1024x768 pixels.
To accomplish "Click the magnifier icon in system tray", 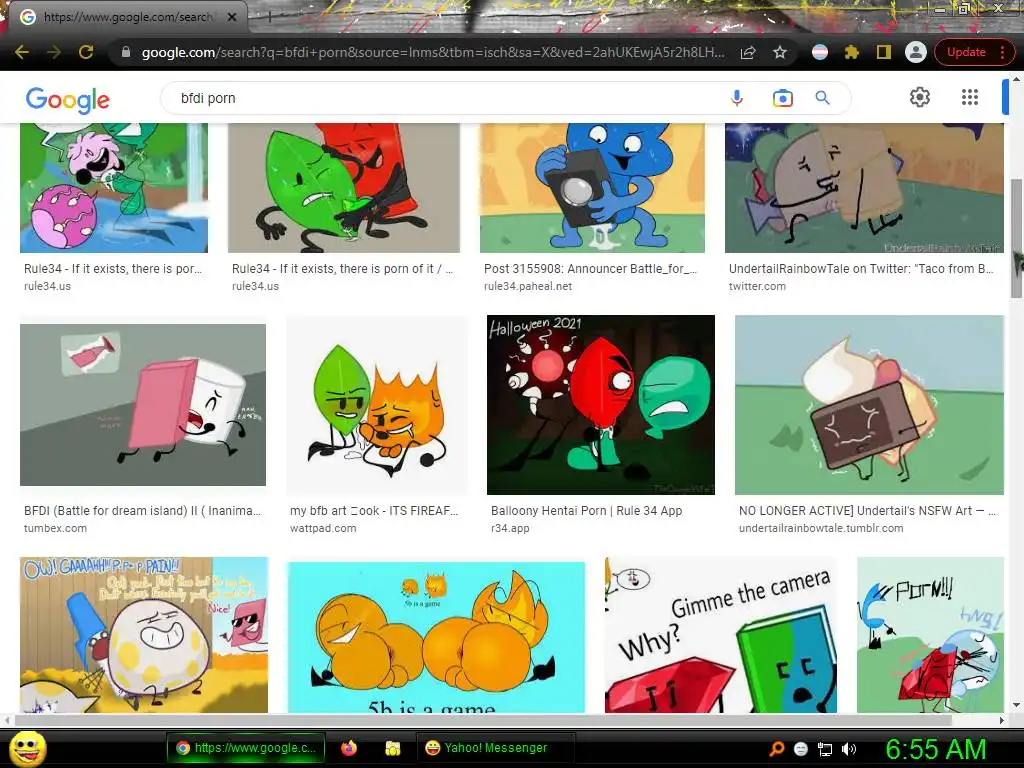I will click(x=776, y=749).
